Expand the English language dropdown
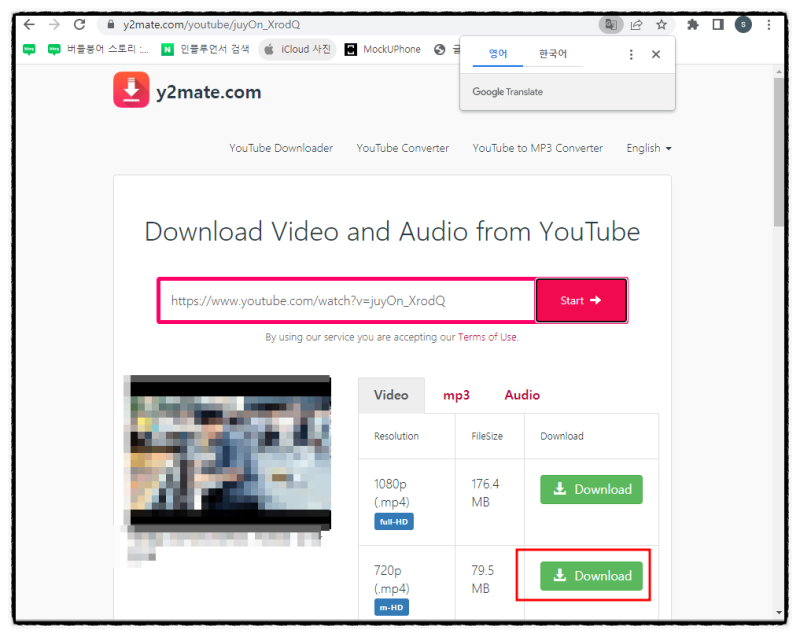The height and width of the screenshot is (637, 800). (x=648, y=148)
